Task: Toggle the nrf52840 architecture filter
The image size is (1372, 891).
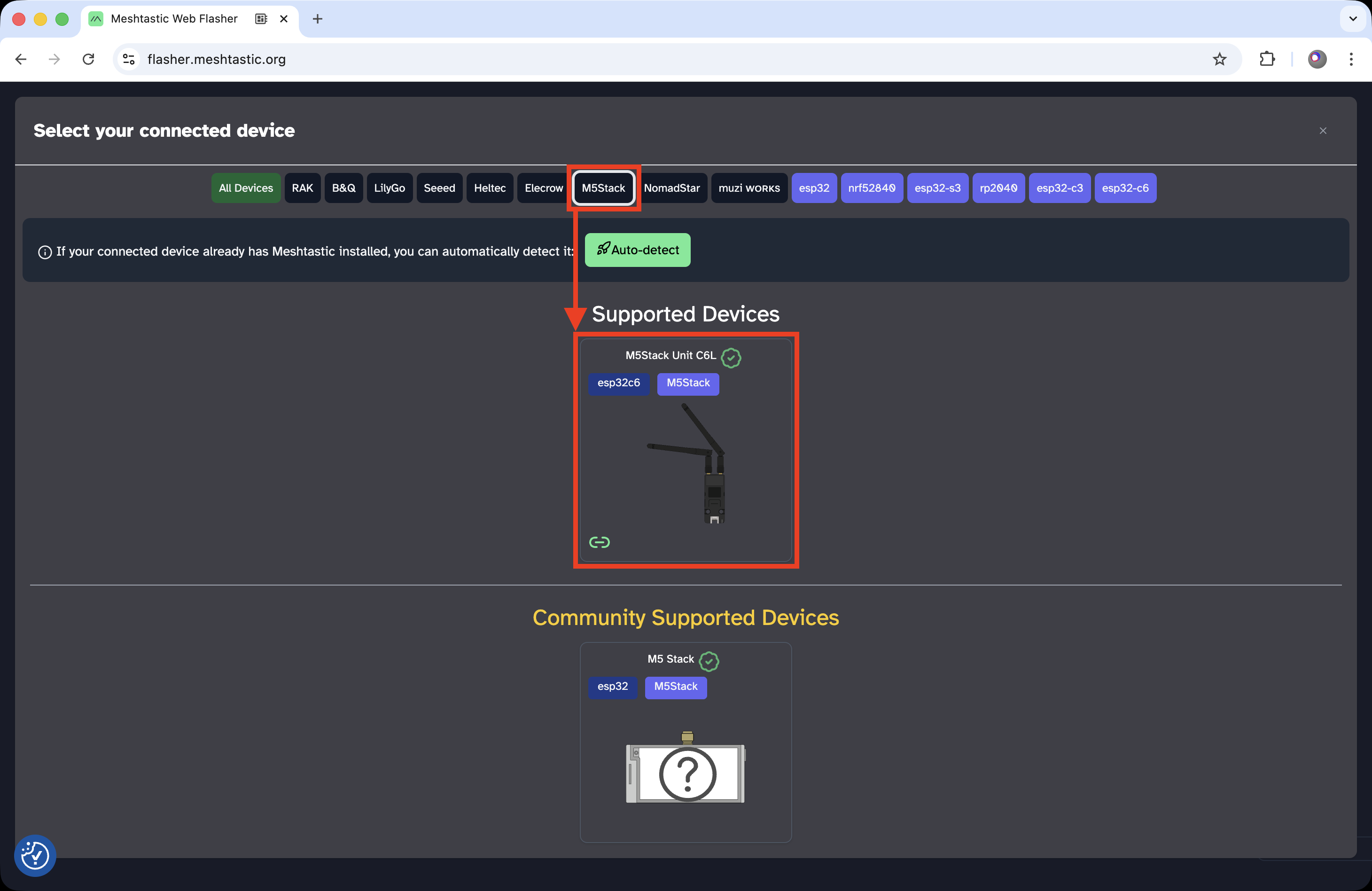Action: (871, 188)
